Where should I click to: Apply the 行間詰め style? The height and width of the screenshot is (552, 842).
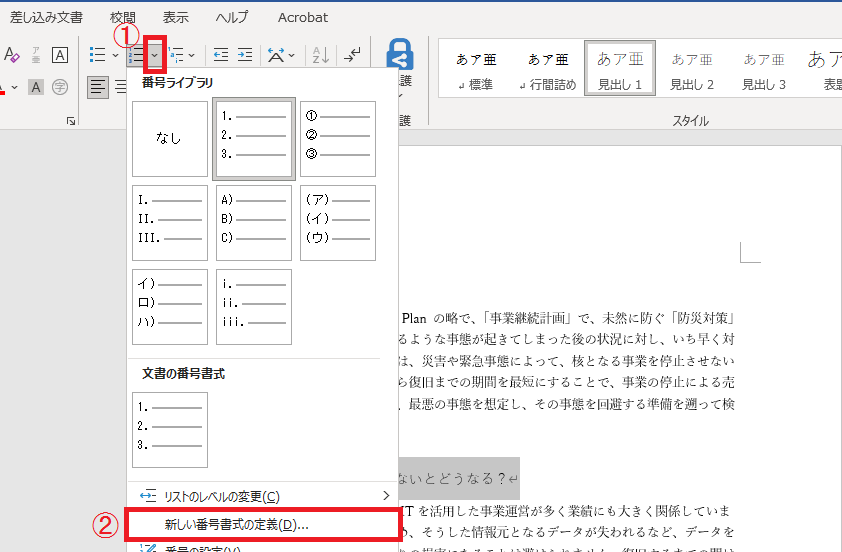[548, 70]
